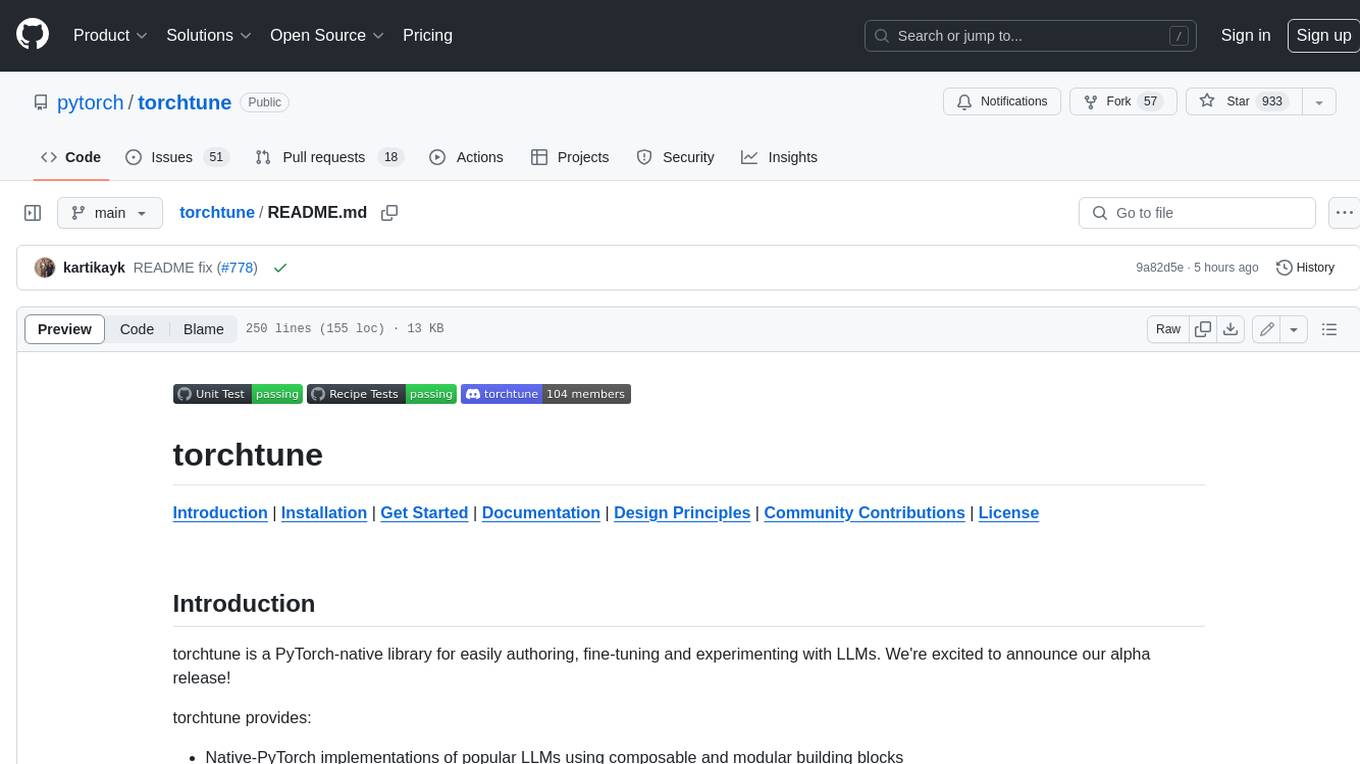Open the star lists dropdown arrow
This screenshot has height=764, width=1360.
[x=1319, y=101]
